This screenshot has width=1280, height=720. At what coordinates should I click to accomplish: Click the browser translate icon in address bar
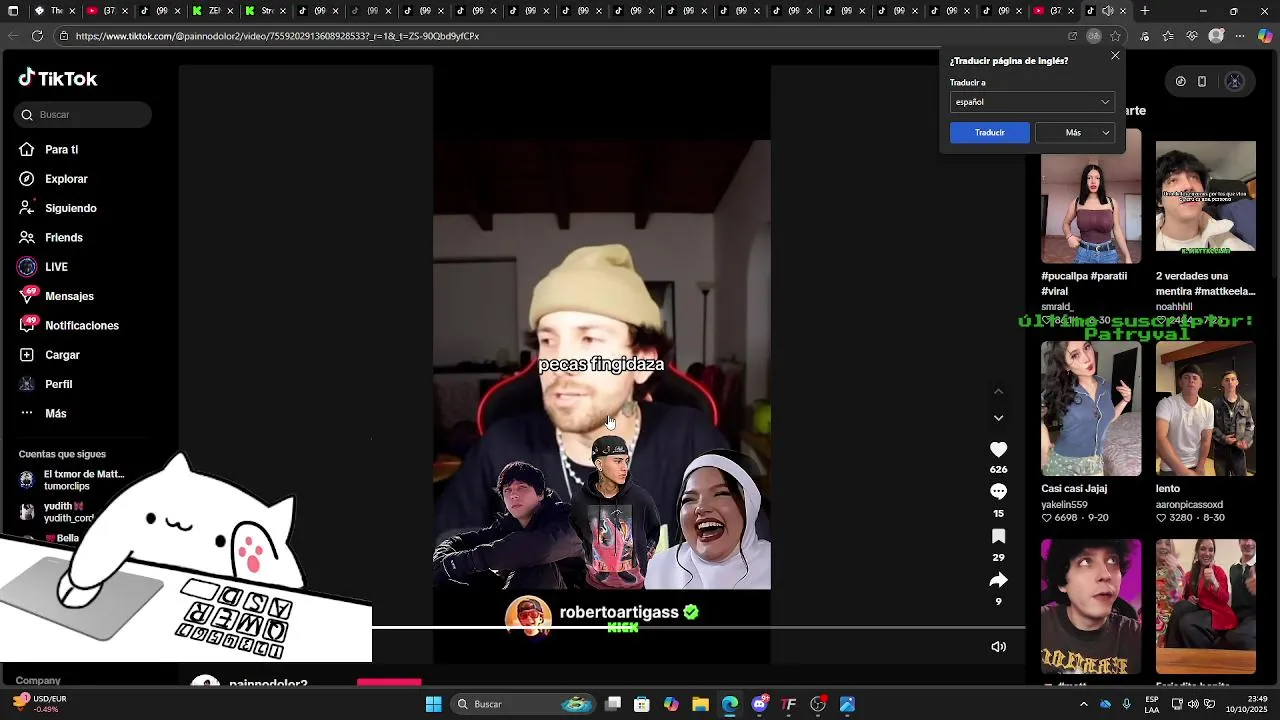(x=1094, y=36)
